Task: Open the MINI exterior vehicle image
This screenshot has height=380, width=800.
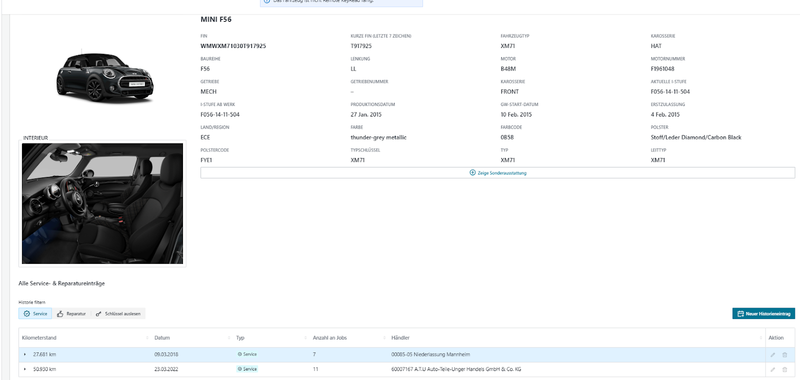Action: click(x=105, y=77)
